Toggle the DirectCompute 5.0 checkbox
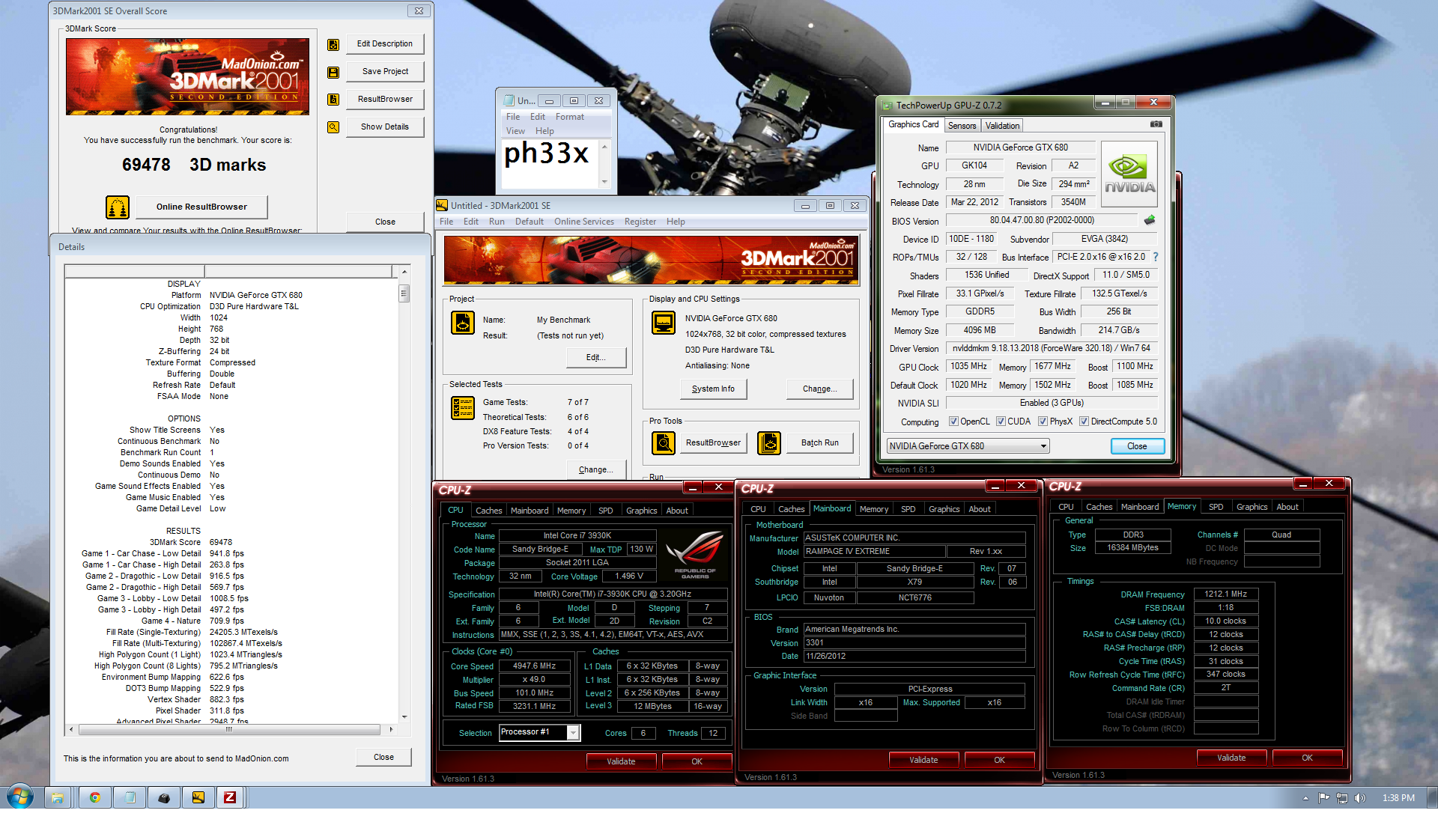The width and height of the screenshot is (1438, 840). (x=1084, y=421)
